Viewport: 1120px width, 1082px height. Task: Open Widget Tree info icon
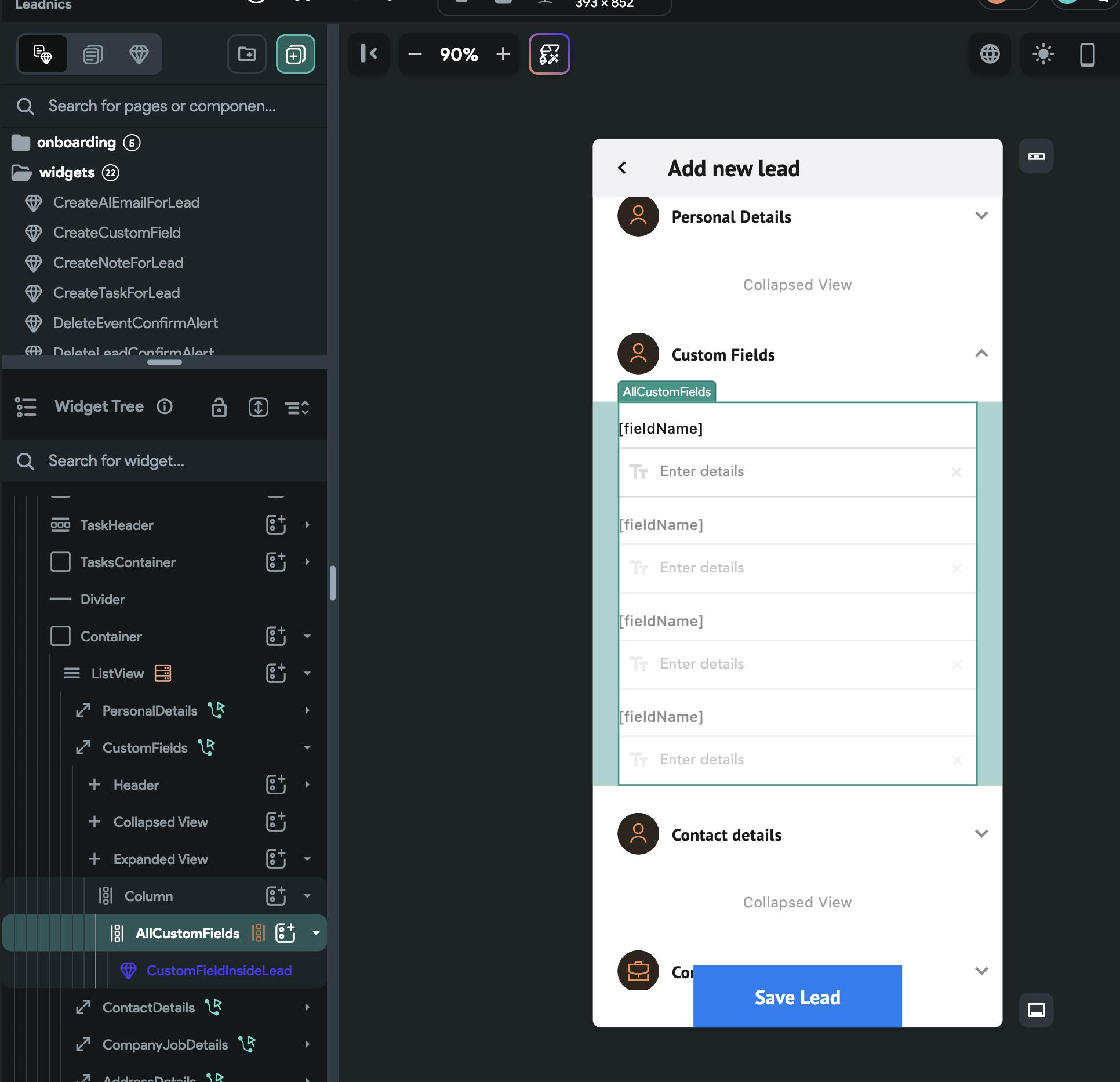click(165, 406)
